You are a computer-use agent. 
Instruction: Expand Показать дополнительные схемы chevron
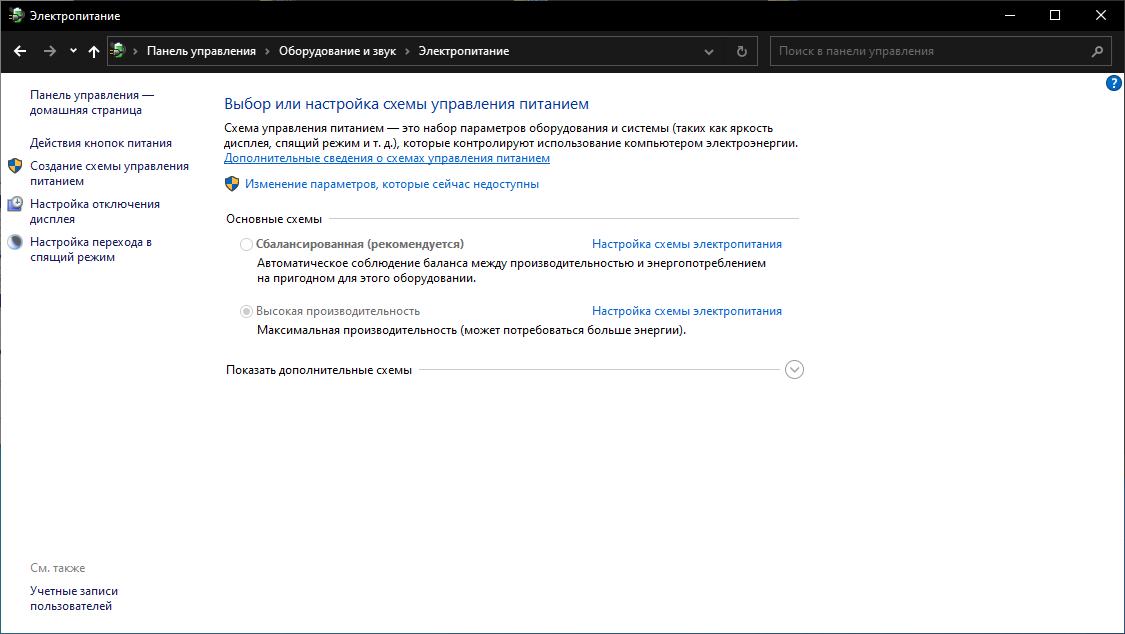coord(795,370)
